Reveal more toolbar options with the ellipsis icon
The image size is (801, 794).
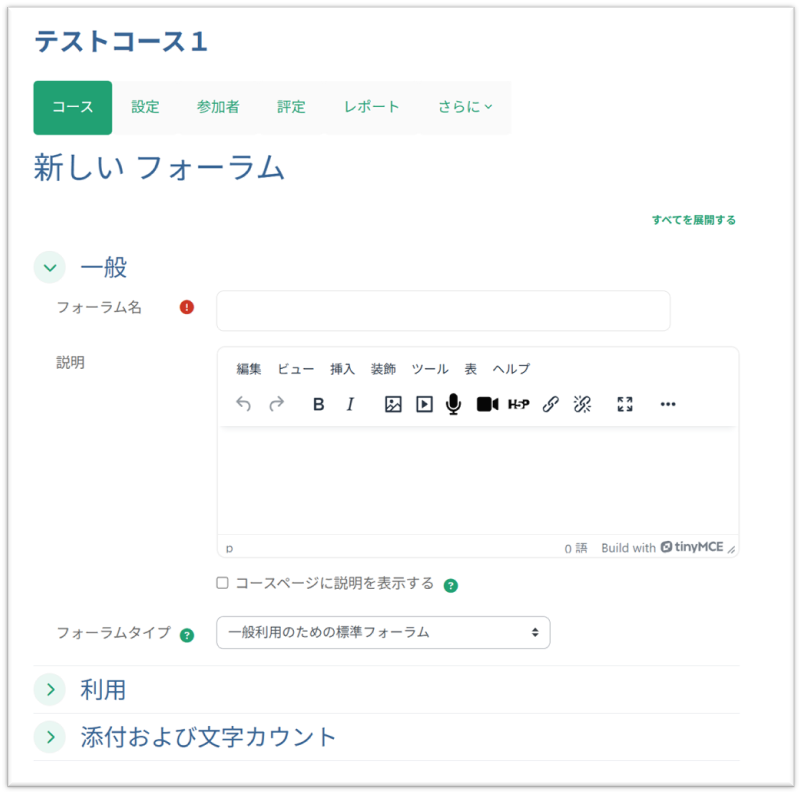pos(667,404)
